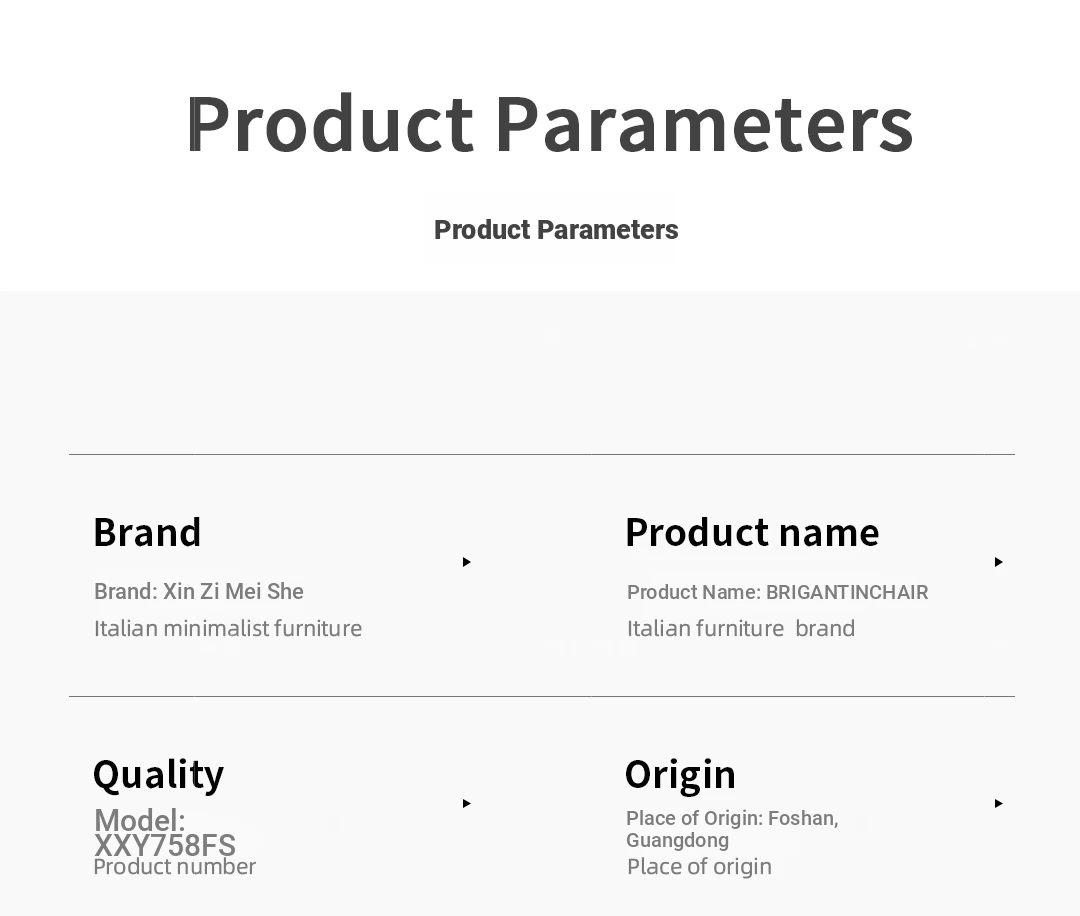The width and height of the screenshot is (1080, 916).
Task: Click the Model: XXY758FS text
Action: (165, 833)
